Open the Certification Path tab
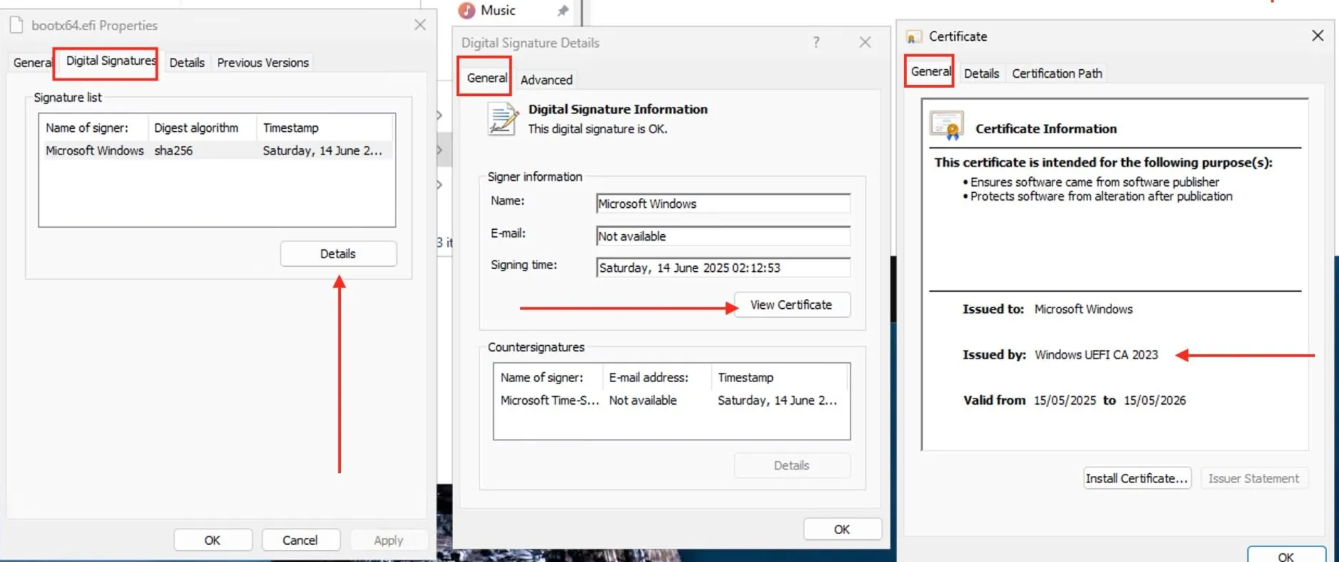The width and height of the screenshot is (1339, 562). click(x=1057, y=73)
